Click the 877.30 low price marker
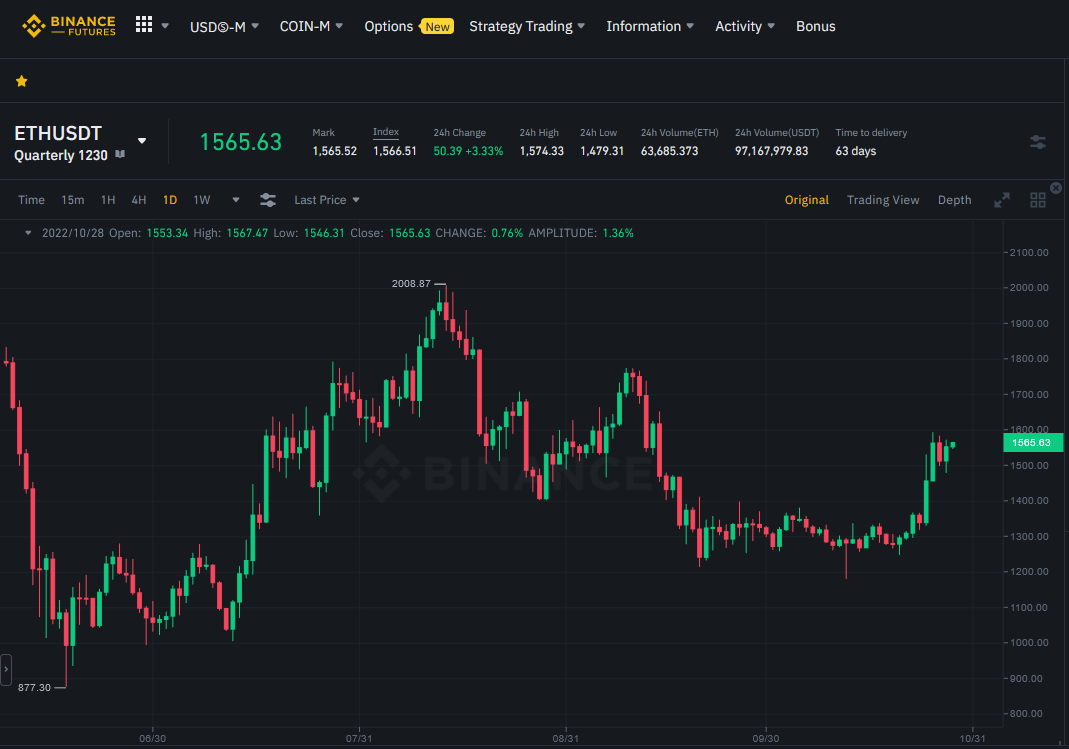The height and width of the screenshot is (749, 1069). [x=34, y=688]
